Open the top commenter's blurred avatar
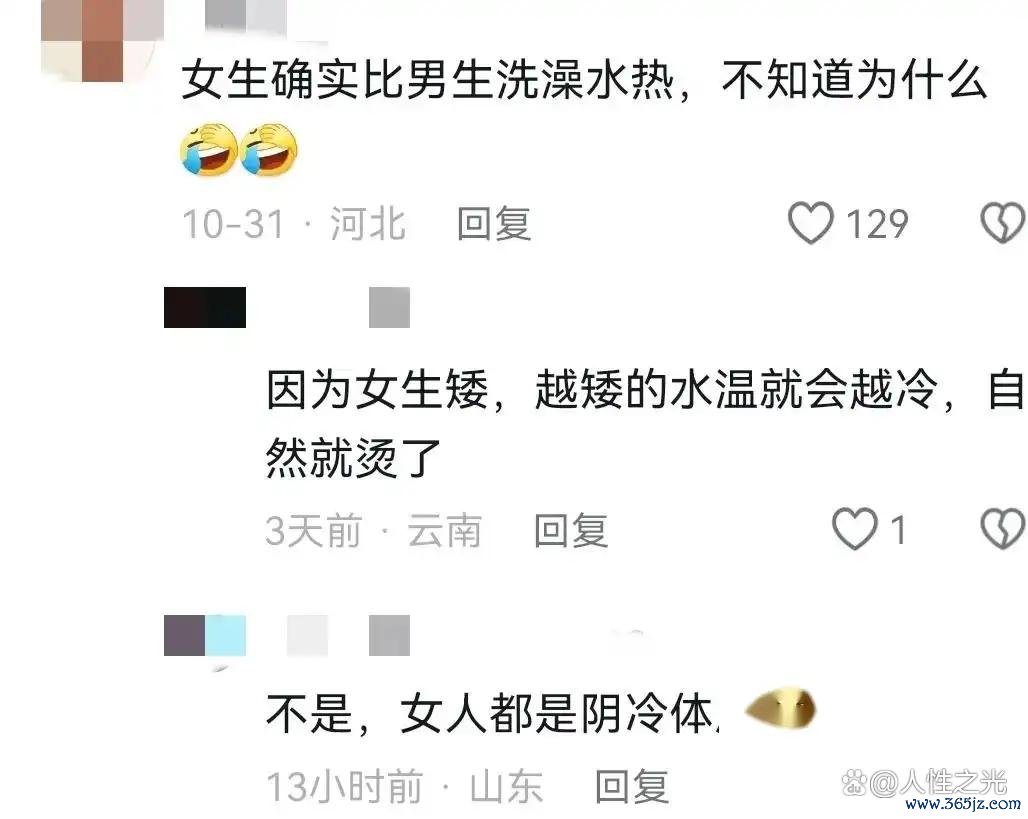Image resolution: width=1028 pixels, height=819 pixels. pos(98,41)
